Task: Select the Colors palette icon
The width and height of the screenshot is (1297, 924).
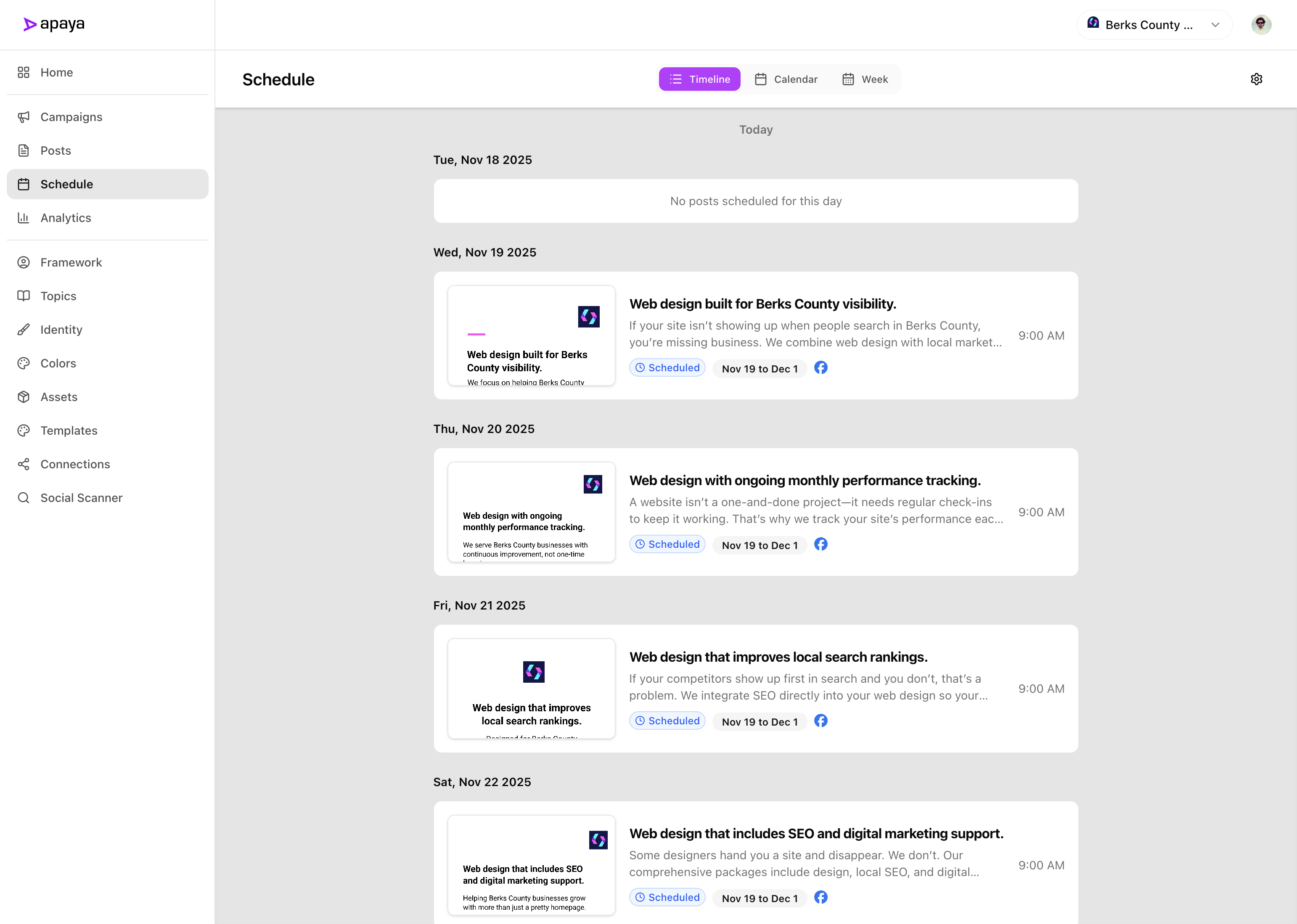Action: coord(23,363)
